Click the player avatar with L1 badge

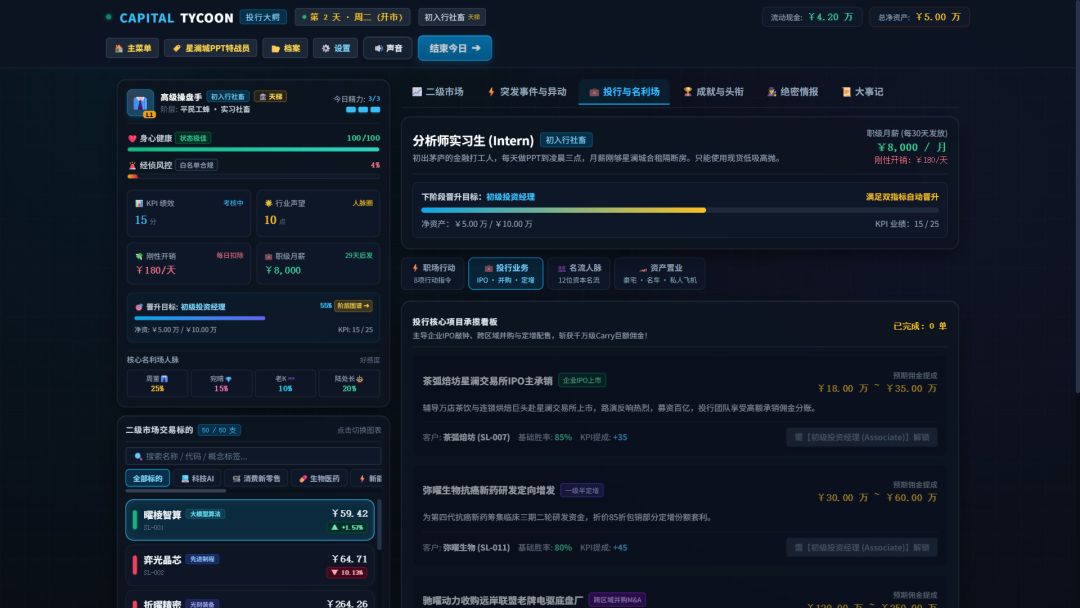[141, 103]
